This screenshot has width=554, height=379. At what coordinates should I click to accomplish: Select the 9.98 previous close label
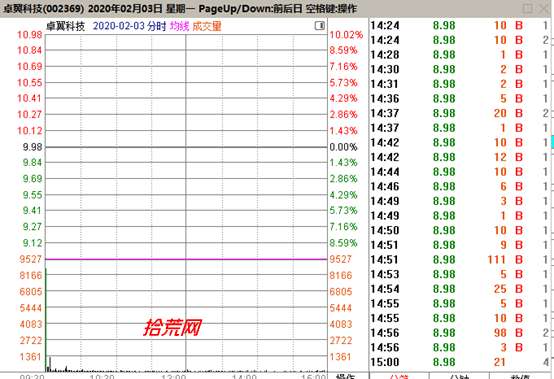pyautogui.click(x=33, y=147)
